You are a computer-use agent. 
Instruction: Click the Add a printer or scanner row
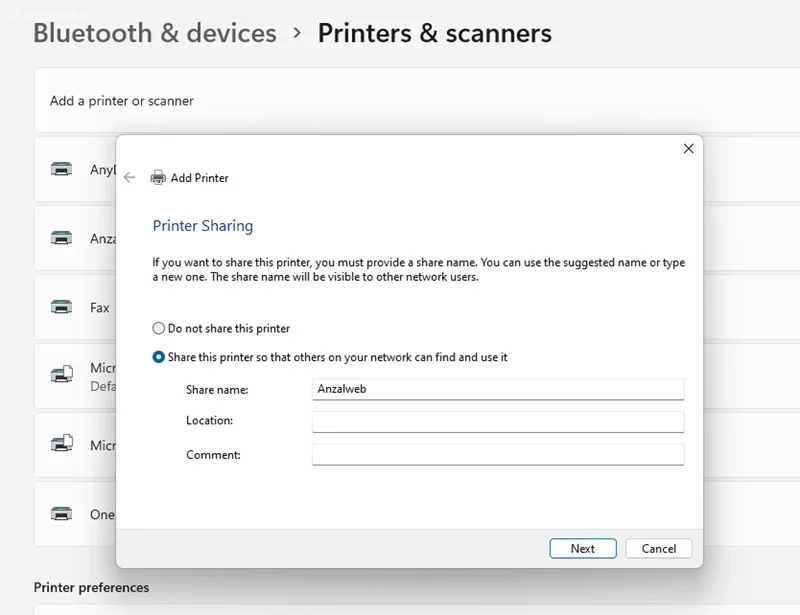[x=417, y=101]
